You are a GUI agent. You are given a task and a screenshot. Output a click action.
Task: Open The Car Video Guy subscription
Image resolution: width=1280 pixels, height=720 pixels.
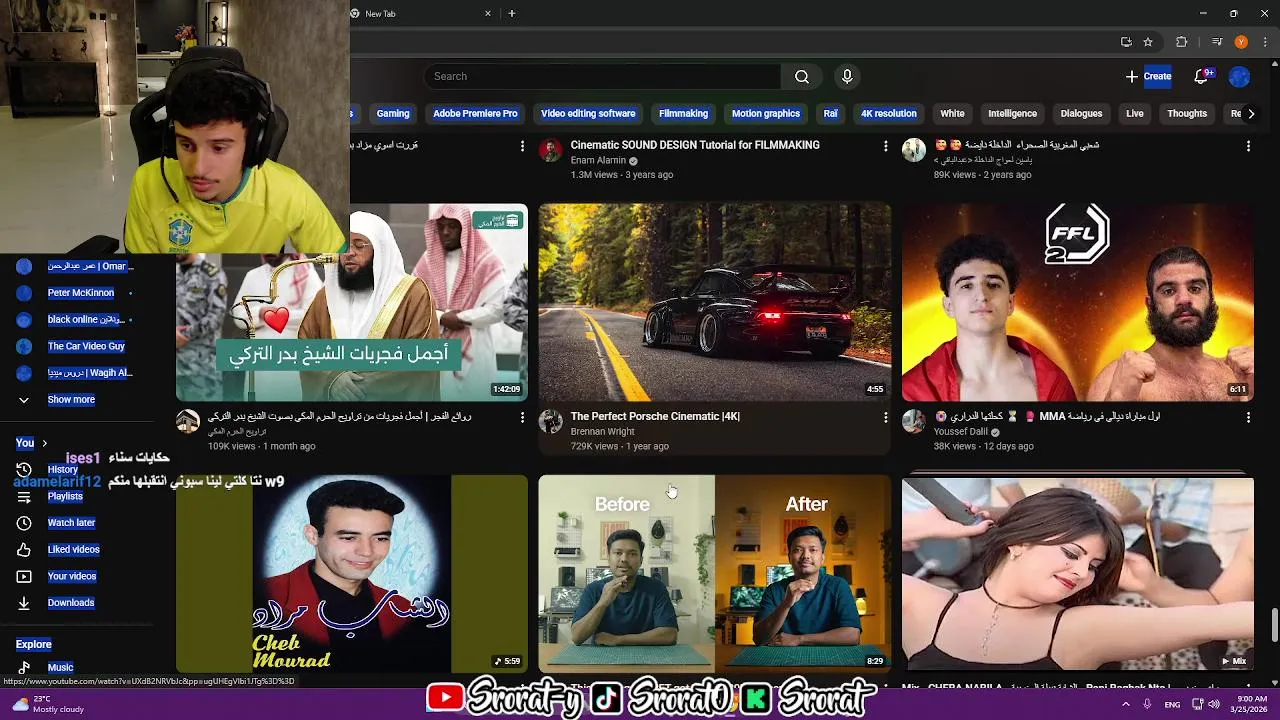coord(86,346)
